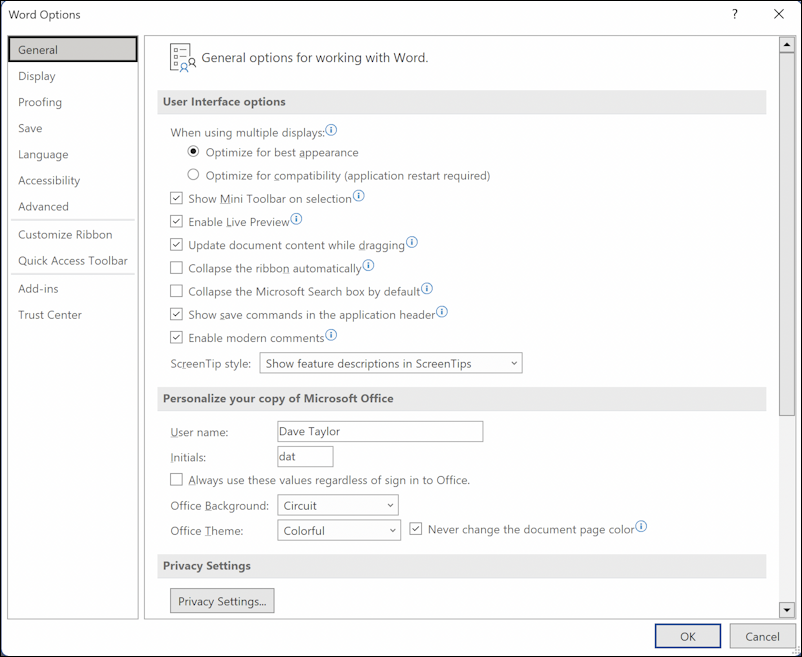This screenshot has width=802, height=657.
Task: Click info icon beside Never change page color
Action: click(641, 527)
